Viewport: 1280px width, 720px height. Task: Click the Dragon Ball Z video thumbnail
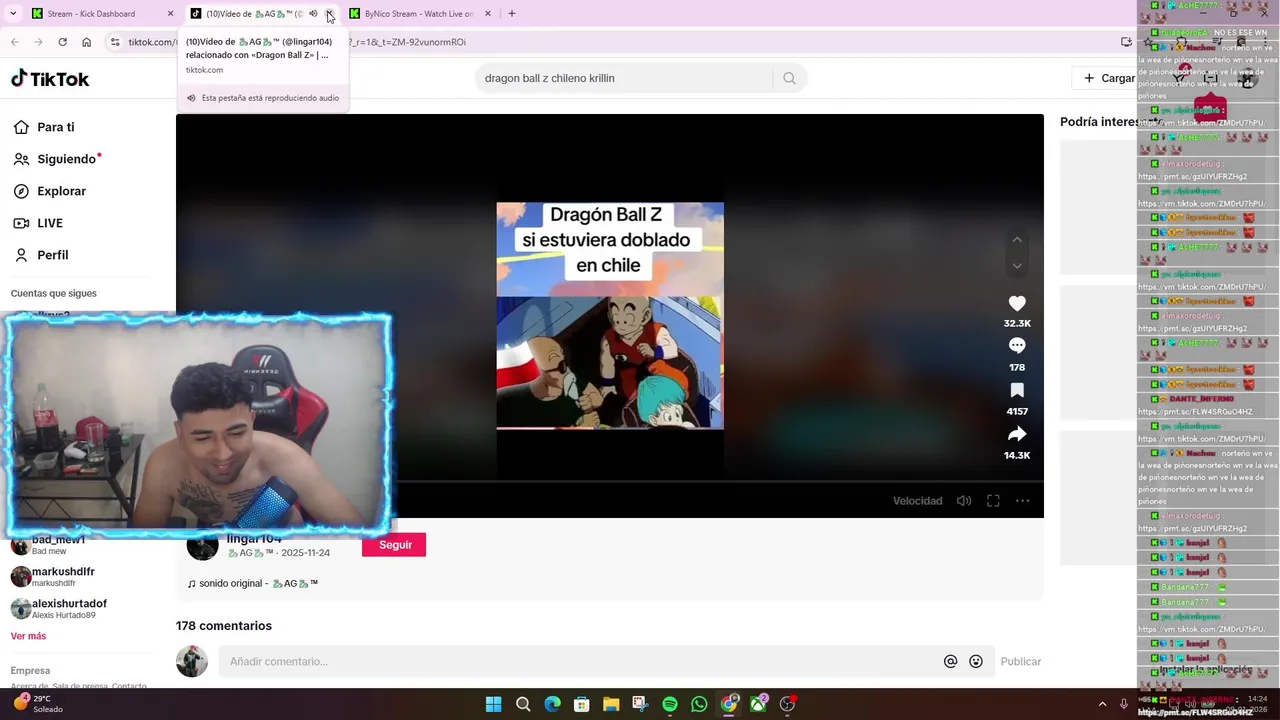[610, 316]
